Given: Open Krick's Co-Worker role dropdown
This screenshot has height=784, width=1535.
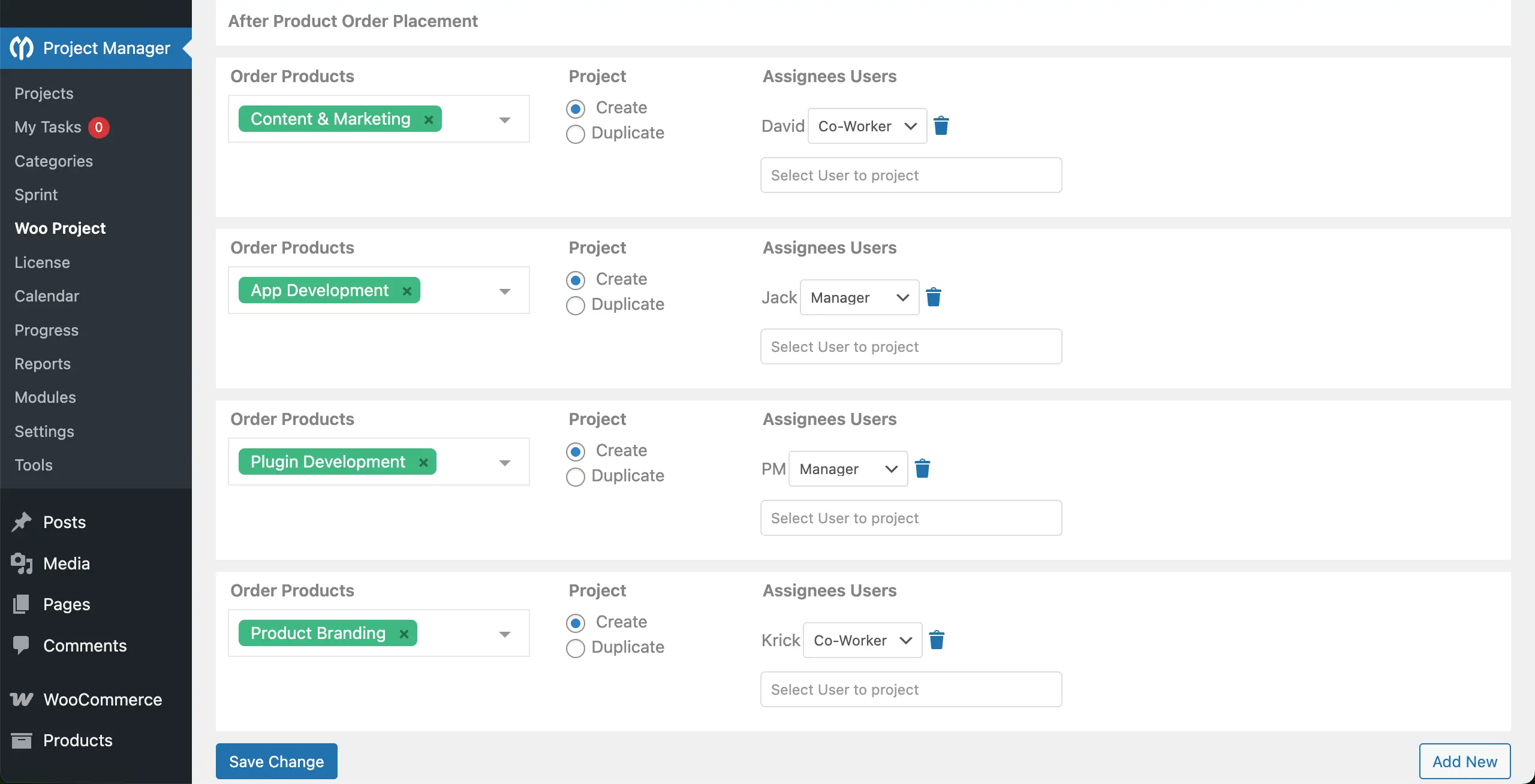Looking at the screenshot, I should [x=862, y=640].
